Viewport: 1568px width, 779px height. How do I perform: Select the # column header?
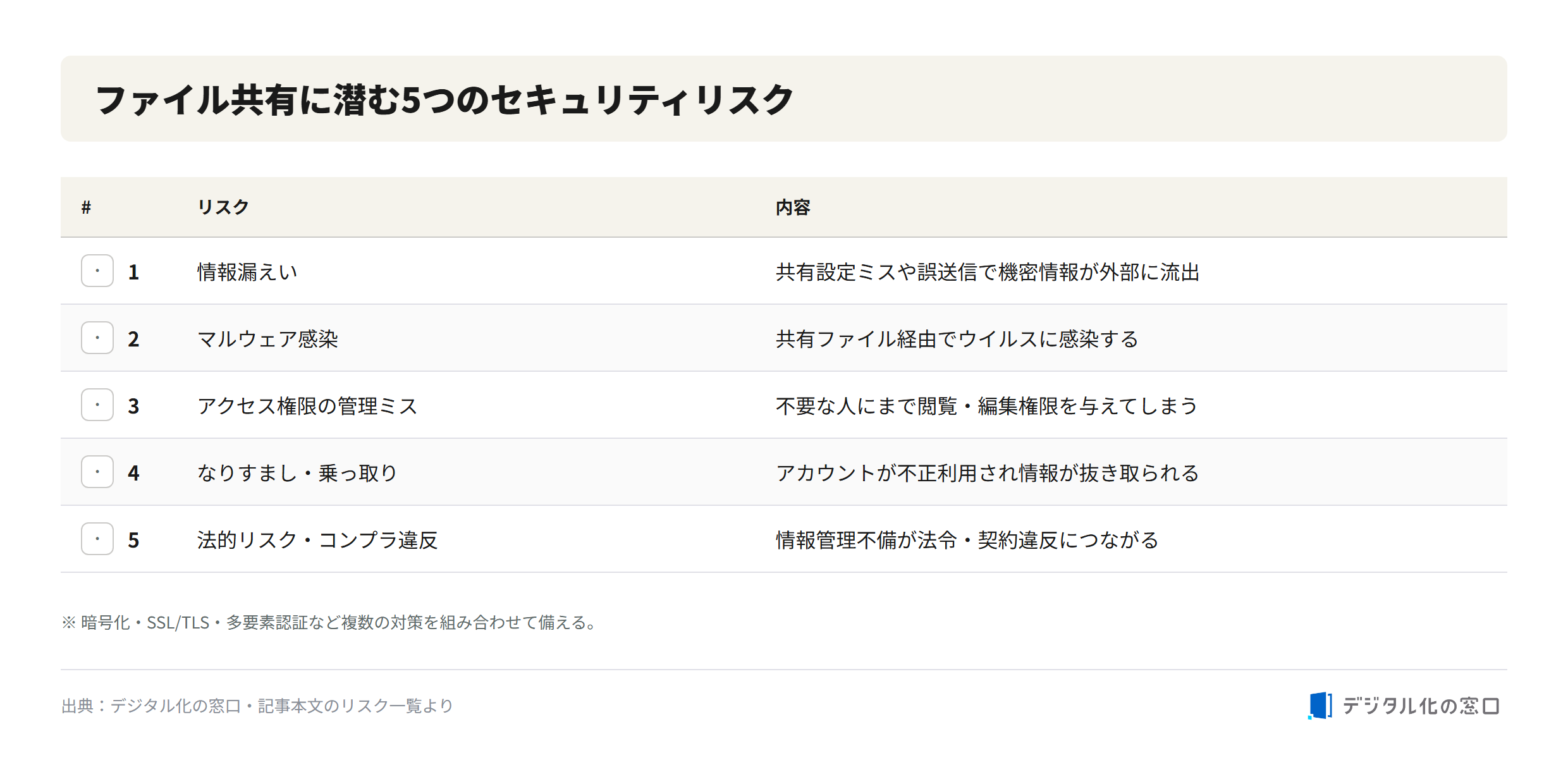[x=87, y=207]
